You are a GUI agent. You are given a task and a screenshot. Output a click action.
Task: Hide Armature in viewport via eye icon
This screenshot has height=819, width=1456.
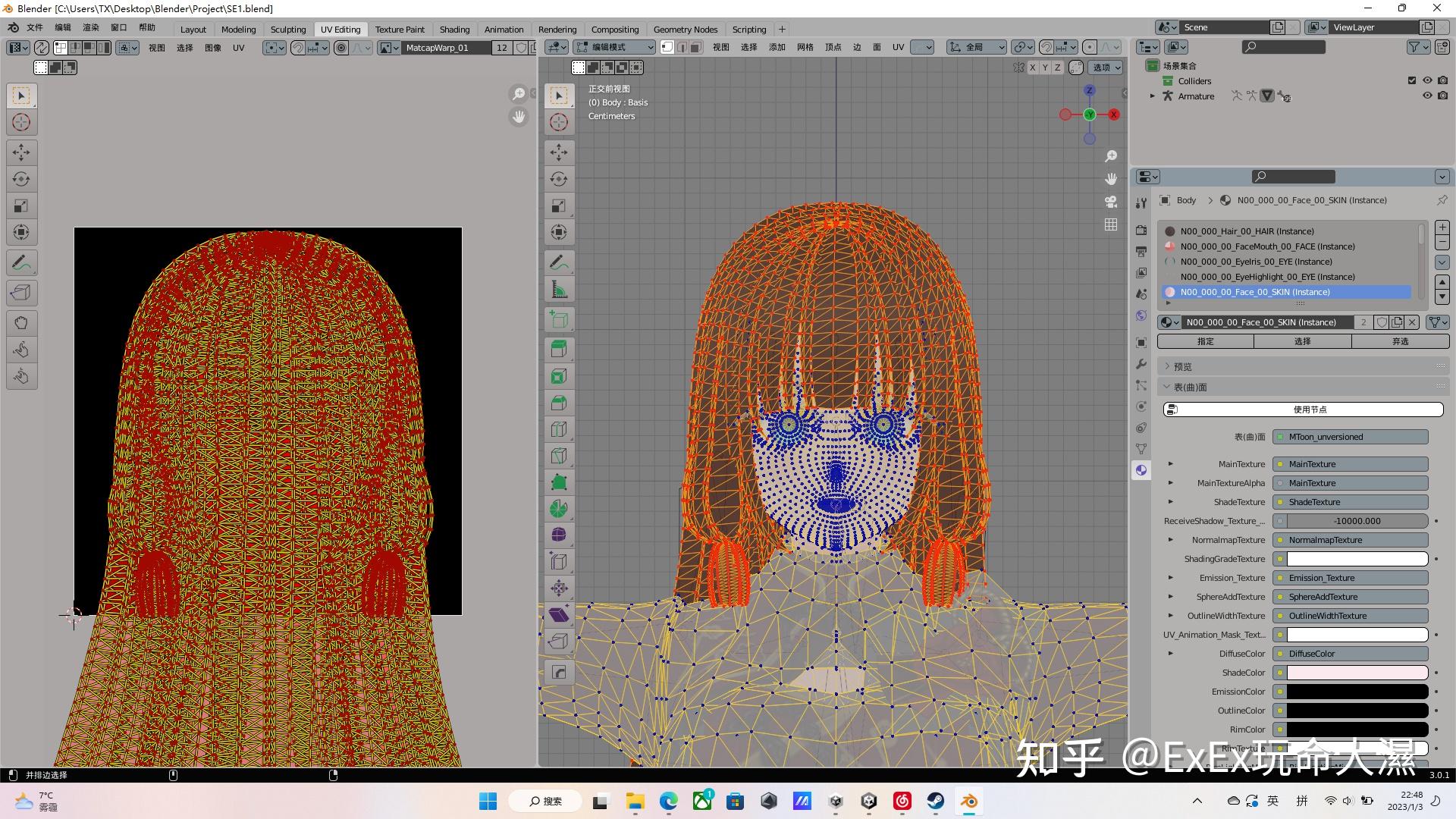point(1427,96)
